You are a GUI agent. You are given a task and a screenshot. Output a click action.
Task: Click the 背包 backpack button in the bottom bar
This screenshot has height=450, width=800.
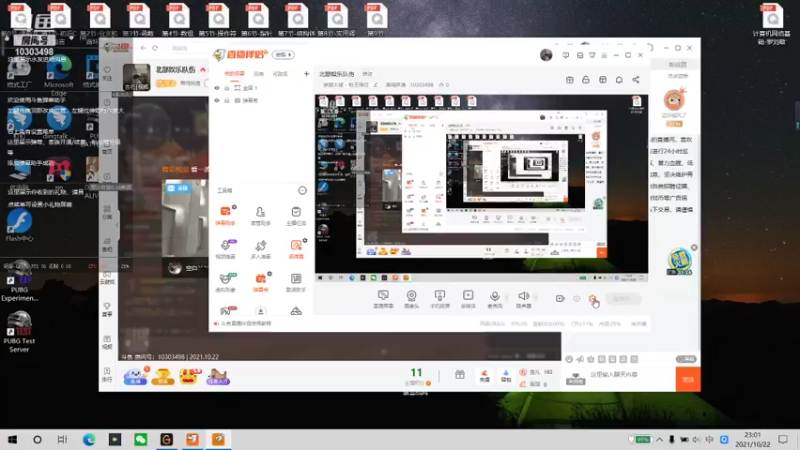[506, 376]
